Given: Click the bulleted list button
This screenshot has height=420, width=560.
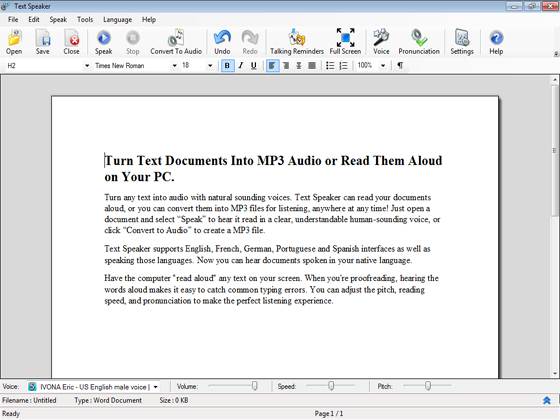Looking at the screenshot, I should pos(330,65).
